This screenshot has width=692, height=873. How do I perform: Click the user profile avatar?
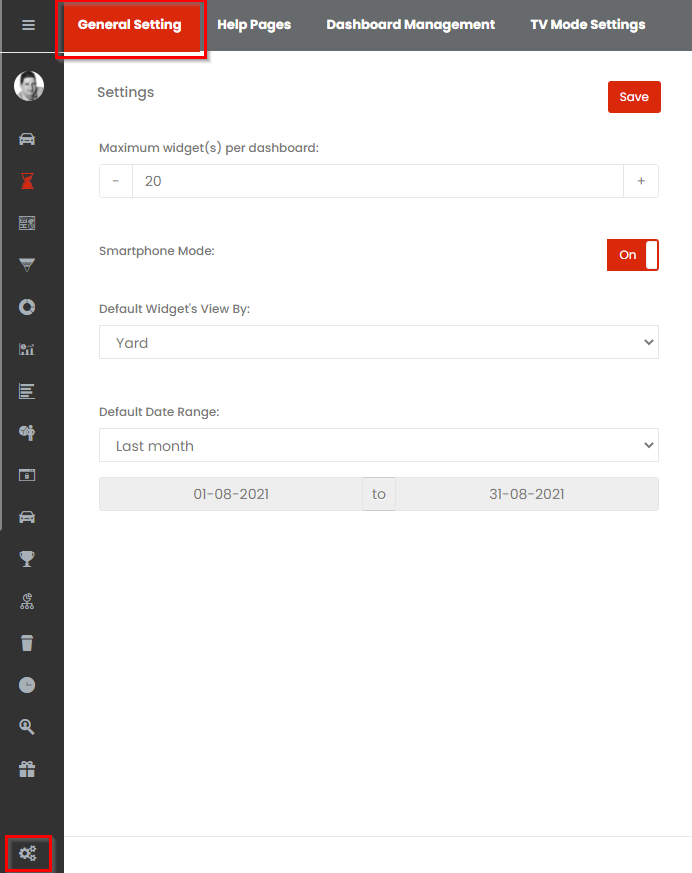pos(29,86)
